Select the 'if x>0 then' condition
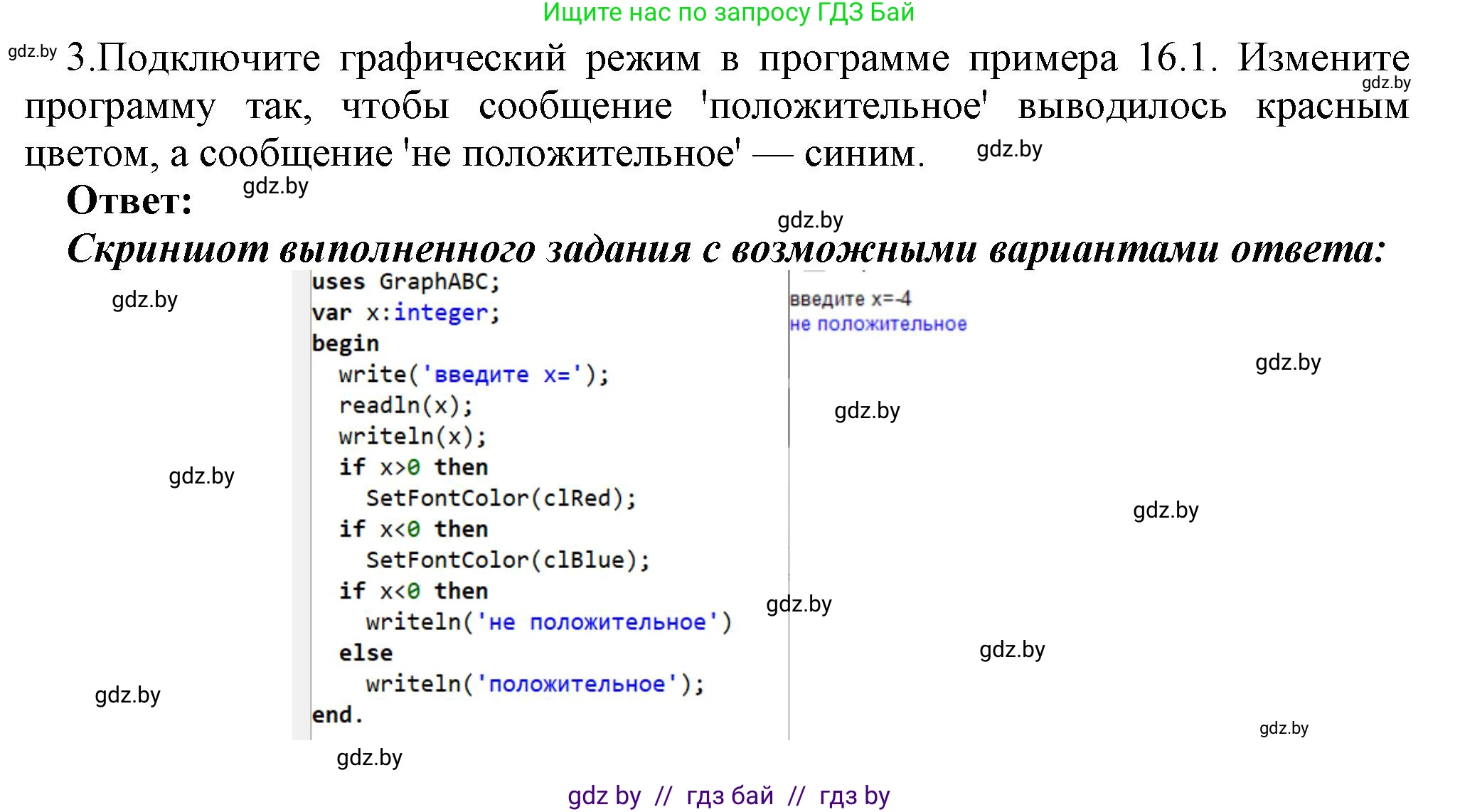1460x812 pixels. point(412,466)
